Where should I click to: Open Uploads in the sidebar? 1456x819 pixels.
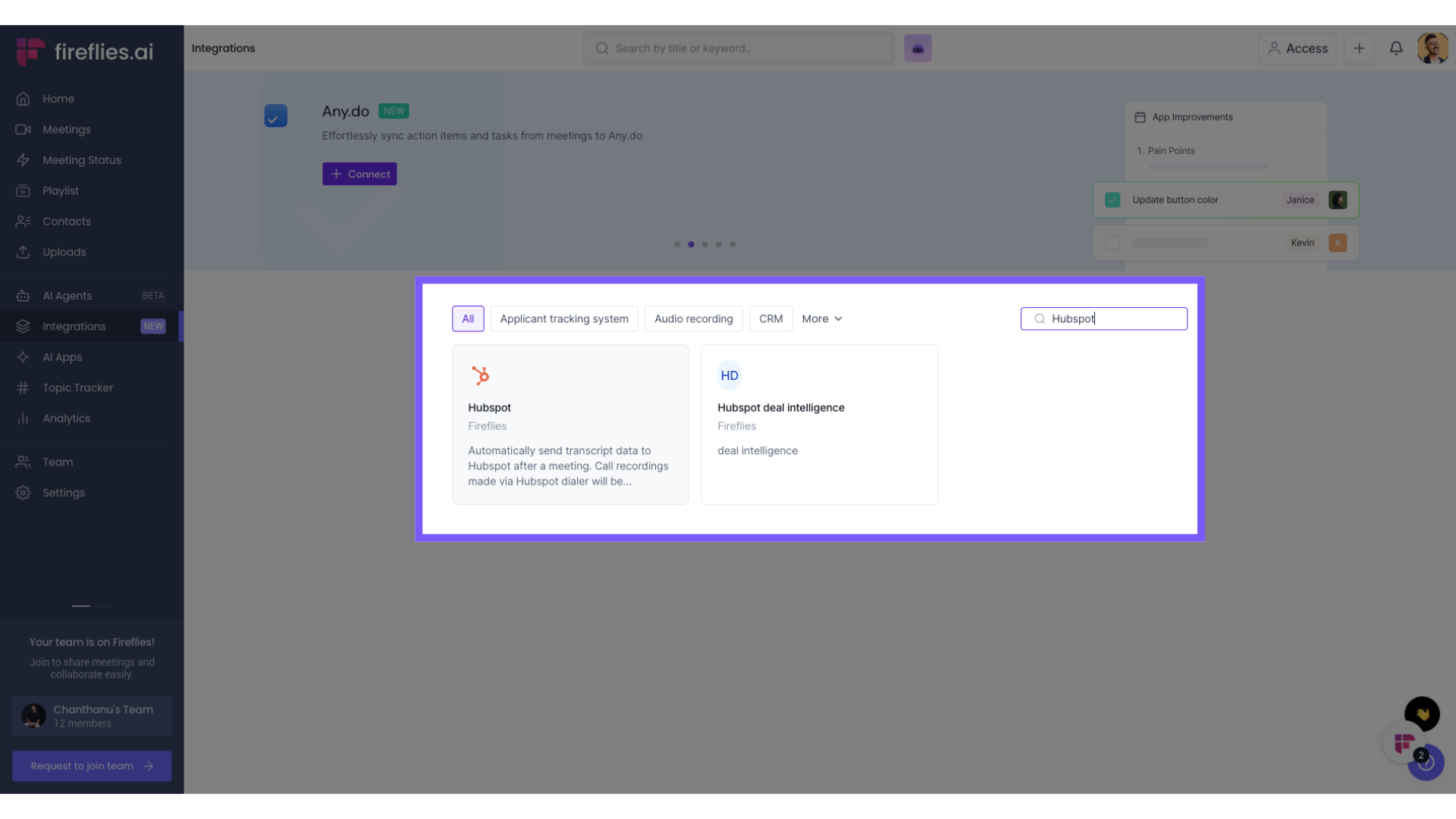64,253
